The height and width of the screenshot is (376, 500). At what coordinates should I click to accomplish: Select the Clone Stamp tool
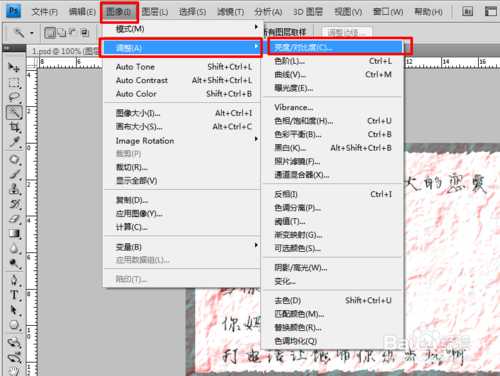tap(14, 189)
